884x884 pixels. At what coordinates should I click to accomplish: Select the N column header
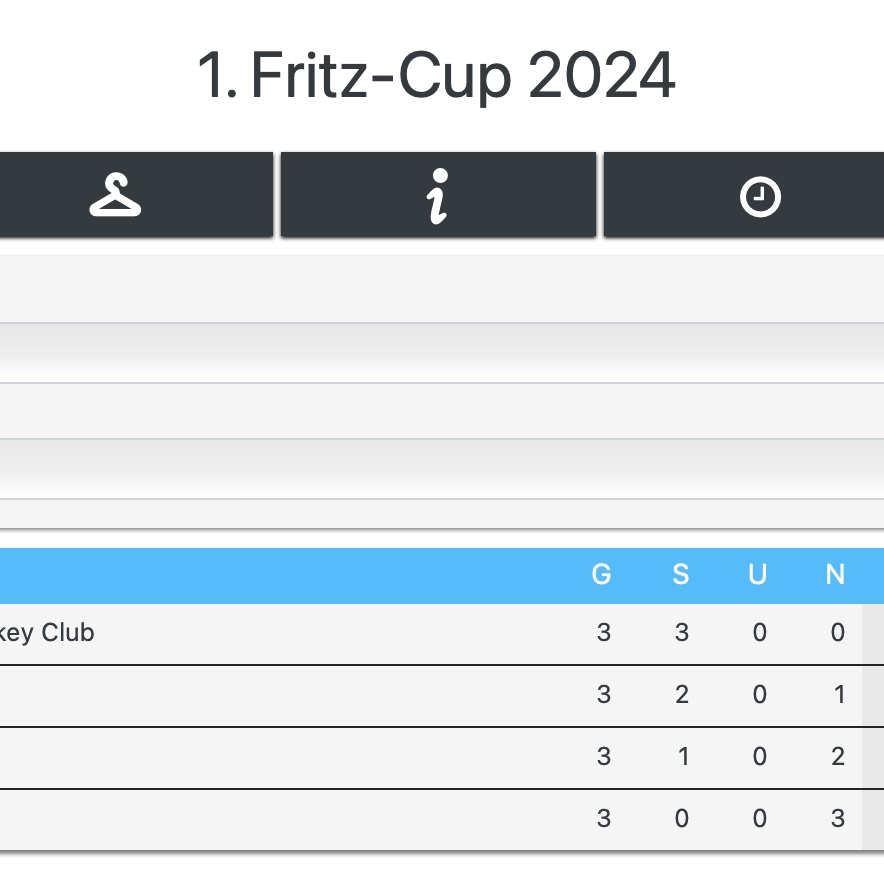(835, 575)
